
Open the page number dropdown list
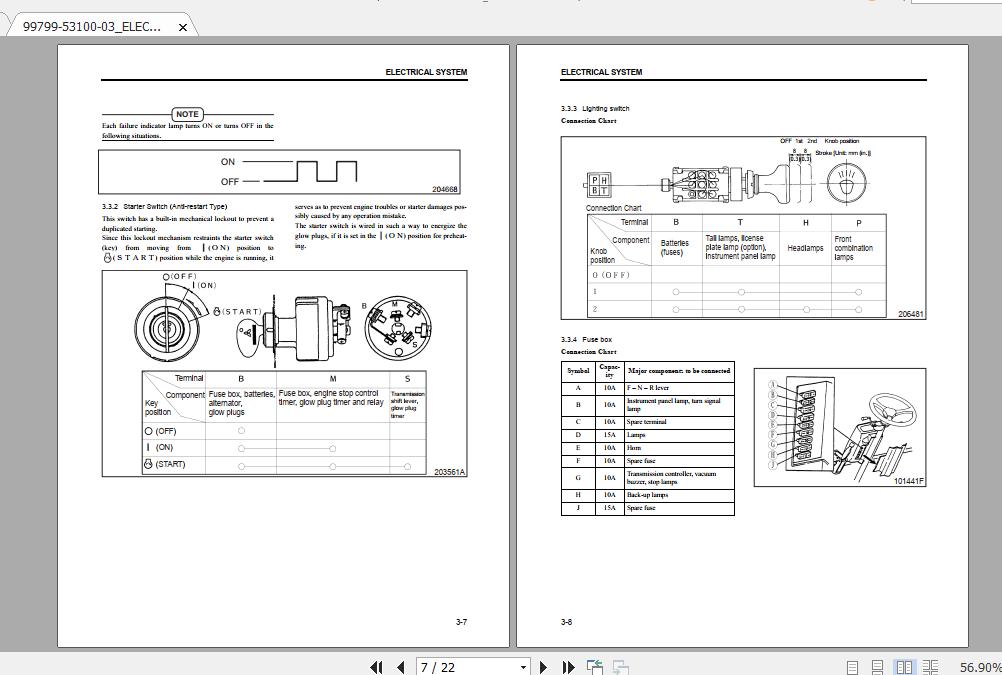pyautogui.click(x=522, y=665)
